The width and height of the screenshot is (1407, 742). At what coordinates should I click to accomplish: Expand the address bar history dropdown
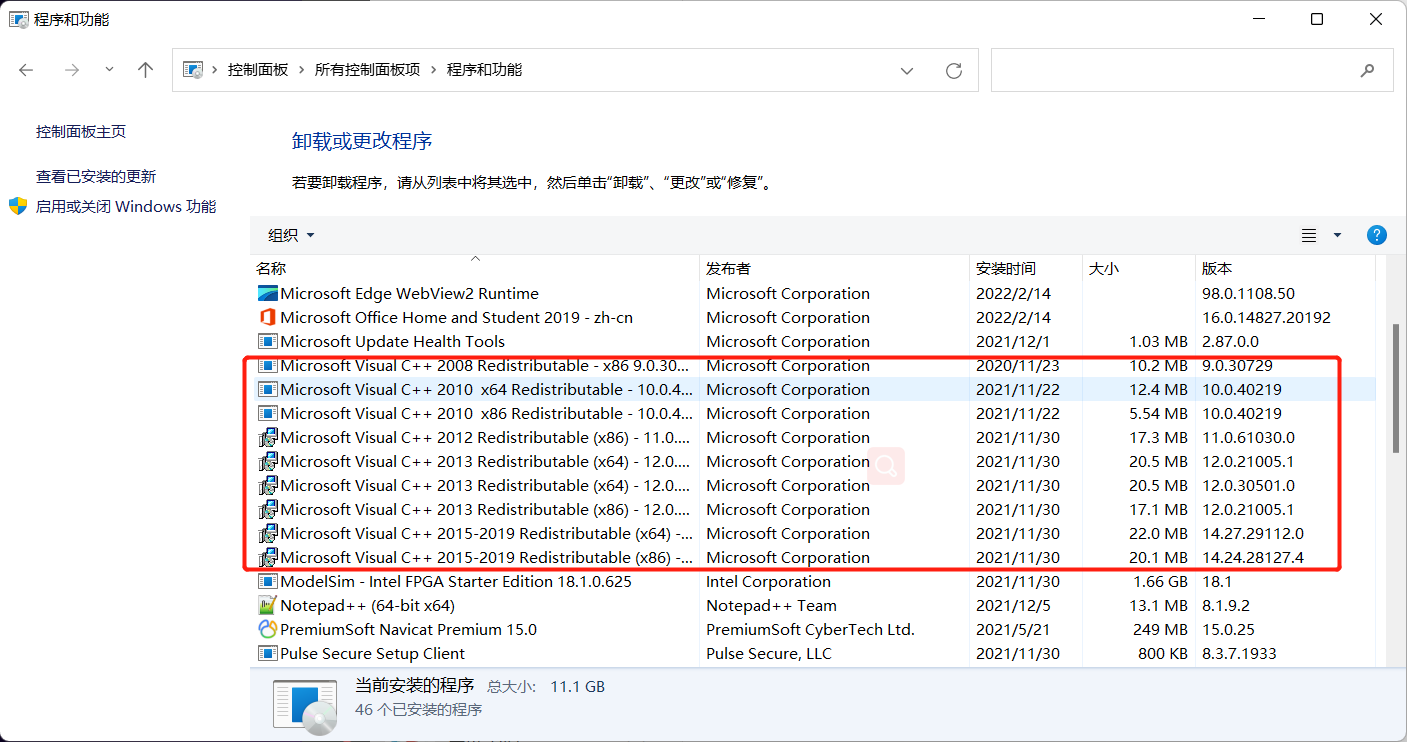click(x=907, y=71)
